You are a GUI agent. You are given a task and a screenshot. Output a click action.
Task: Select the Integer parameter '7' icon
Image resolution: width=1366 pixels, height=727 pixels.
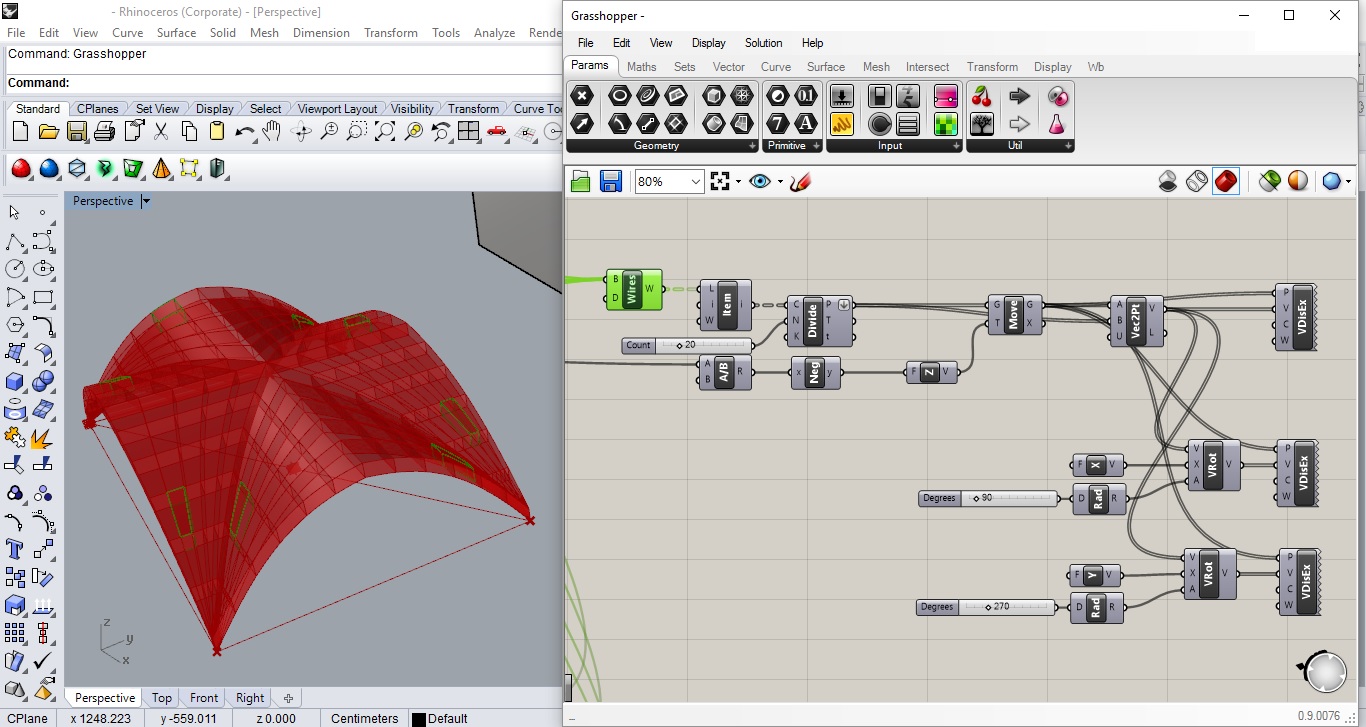(778, 123)
